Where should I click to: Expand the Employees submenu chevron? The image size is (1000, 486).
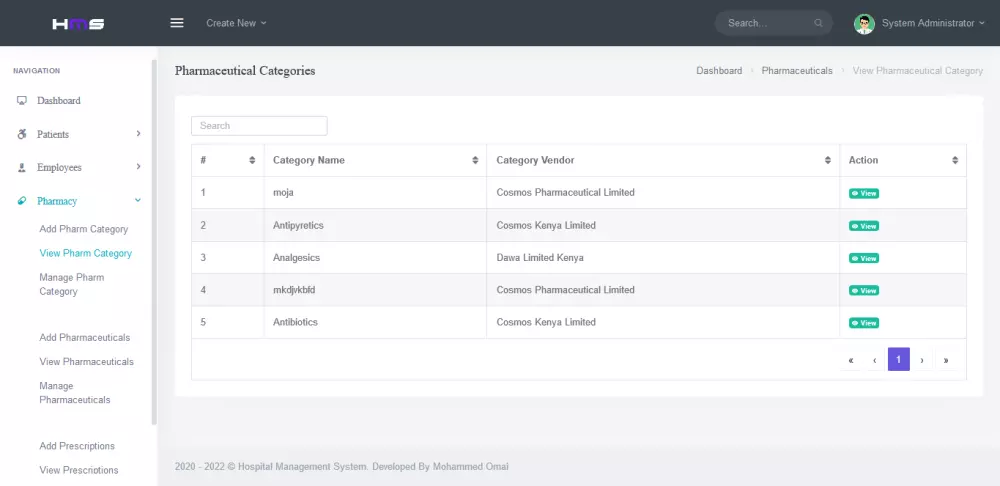(138, 167)
